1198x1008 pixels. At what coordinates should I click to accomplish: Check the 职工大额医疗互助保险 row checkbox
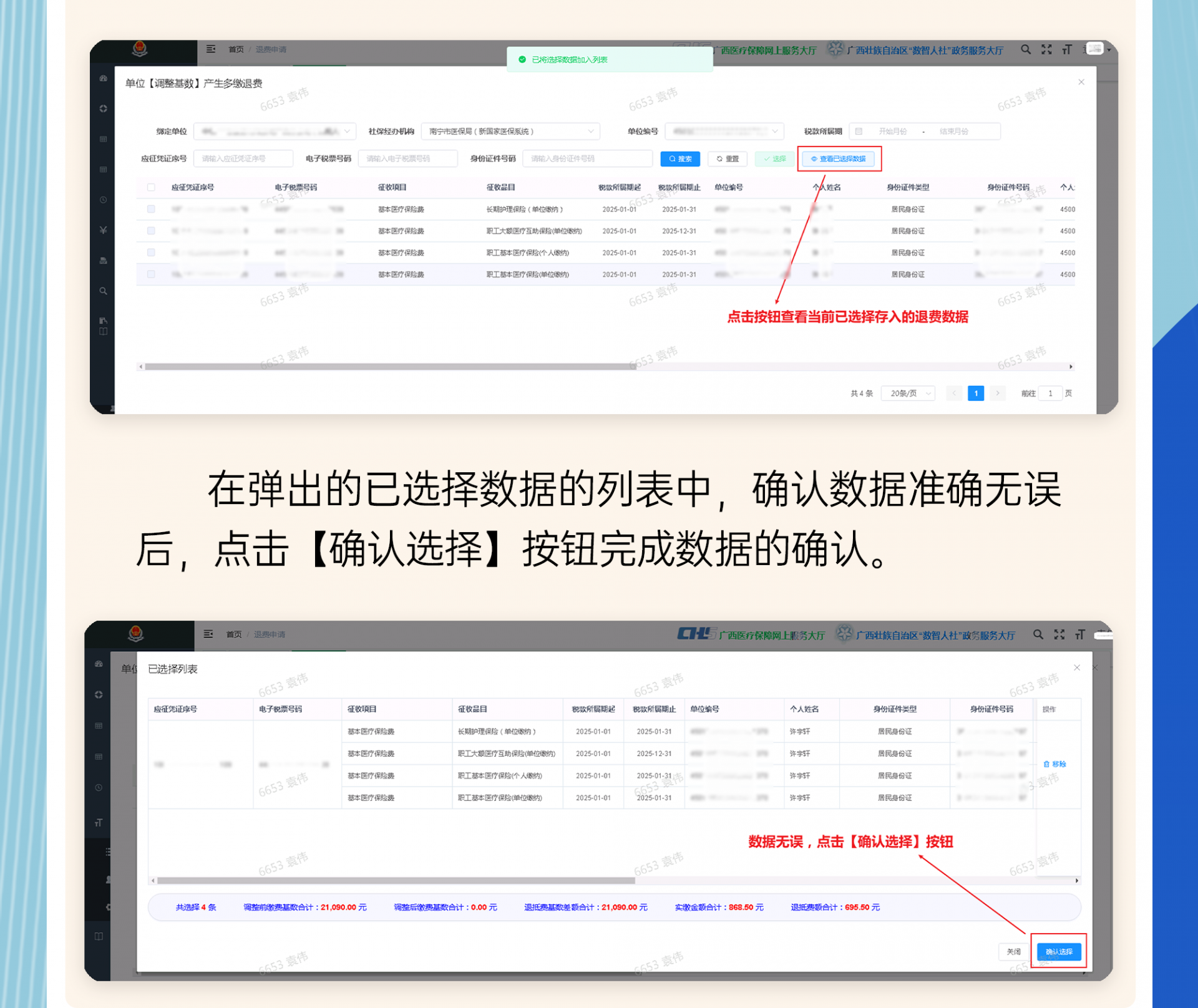(x=151, y=231)
